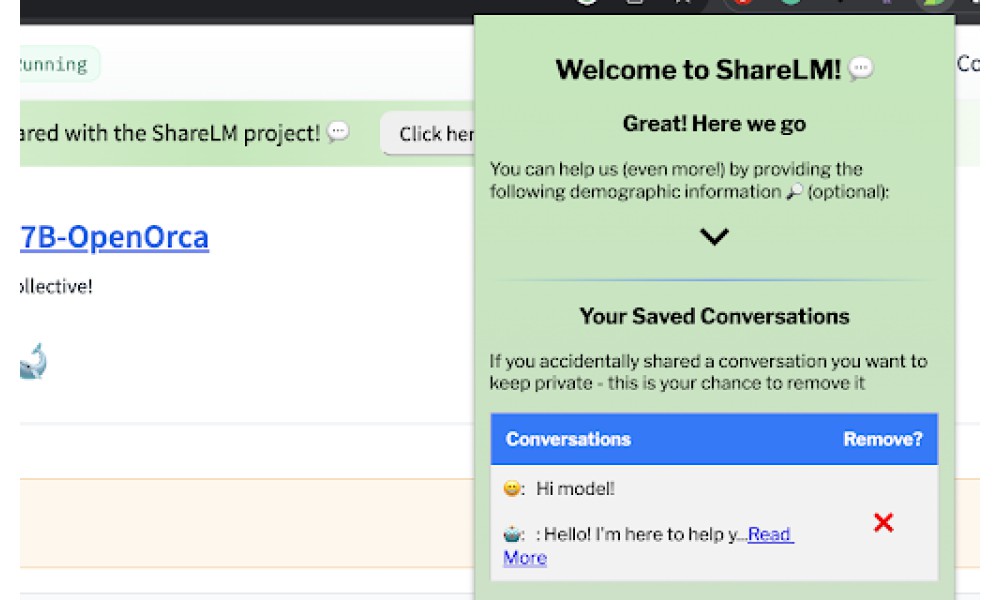The image size is (1000, 600).
Task: Click the 'Running' status badge
Action: [59, 64]
